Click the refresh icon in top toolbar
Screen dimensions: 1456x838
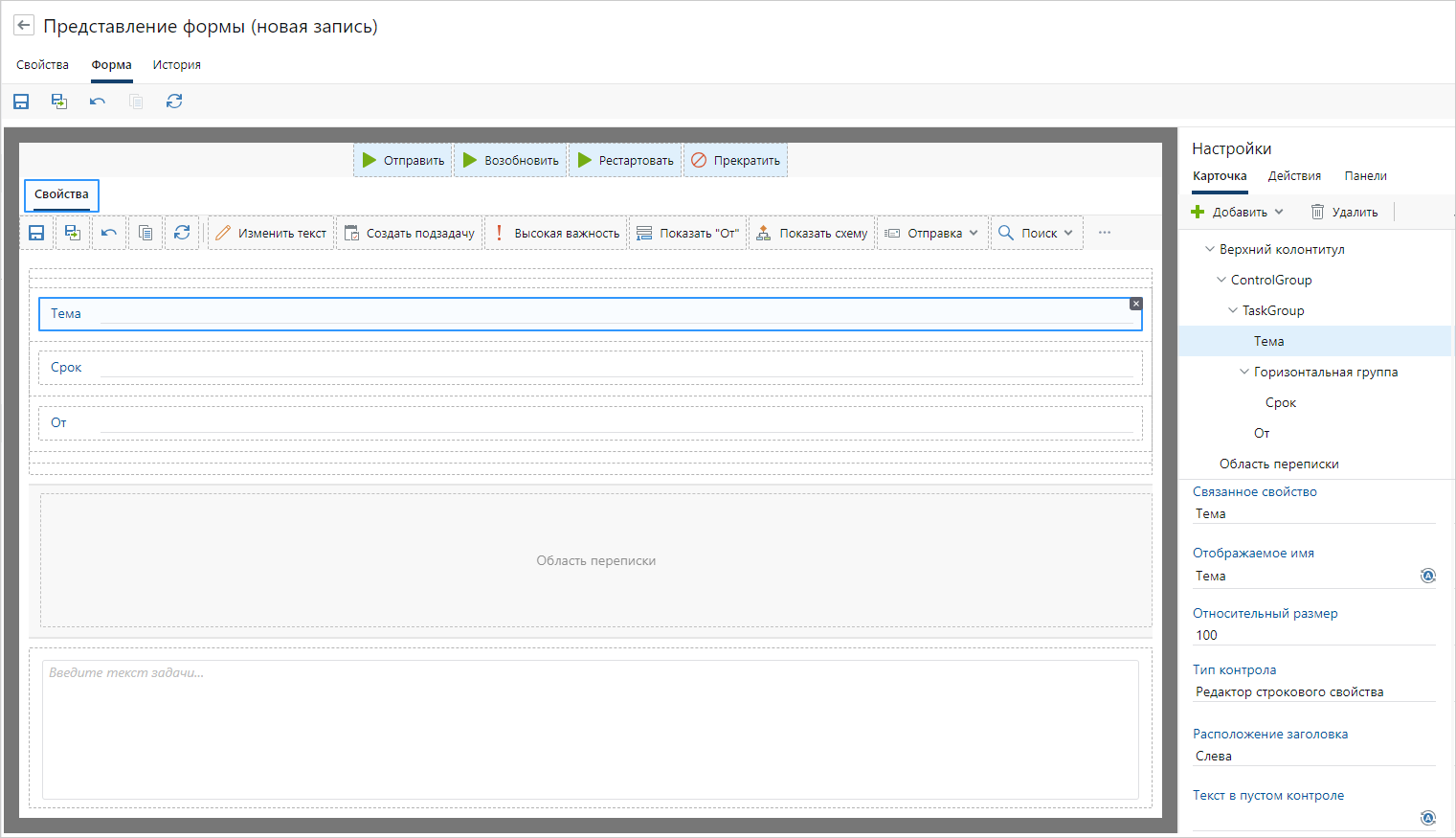174,102
